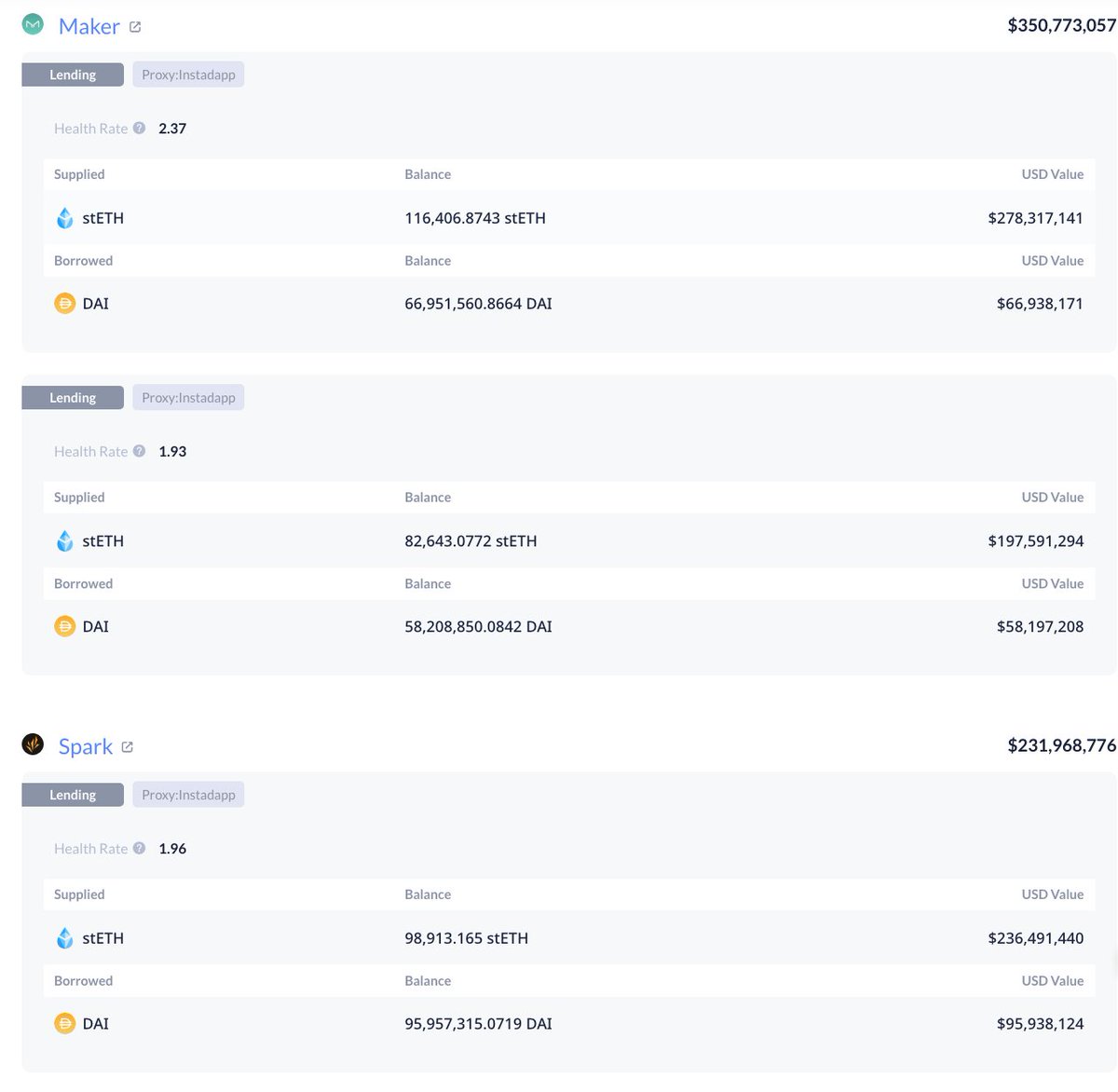
Task: Click the stETH icon in the 98,913.165 row
Action: pos(64,938)
